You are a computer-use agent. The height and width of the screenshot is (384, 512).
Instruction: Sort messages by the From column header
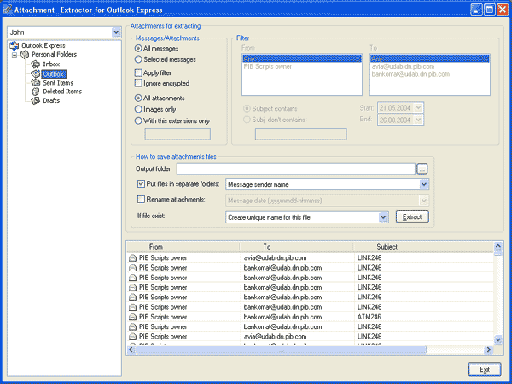(x=183, y=247)
